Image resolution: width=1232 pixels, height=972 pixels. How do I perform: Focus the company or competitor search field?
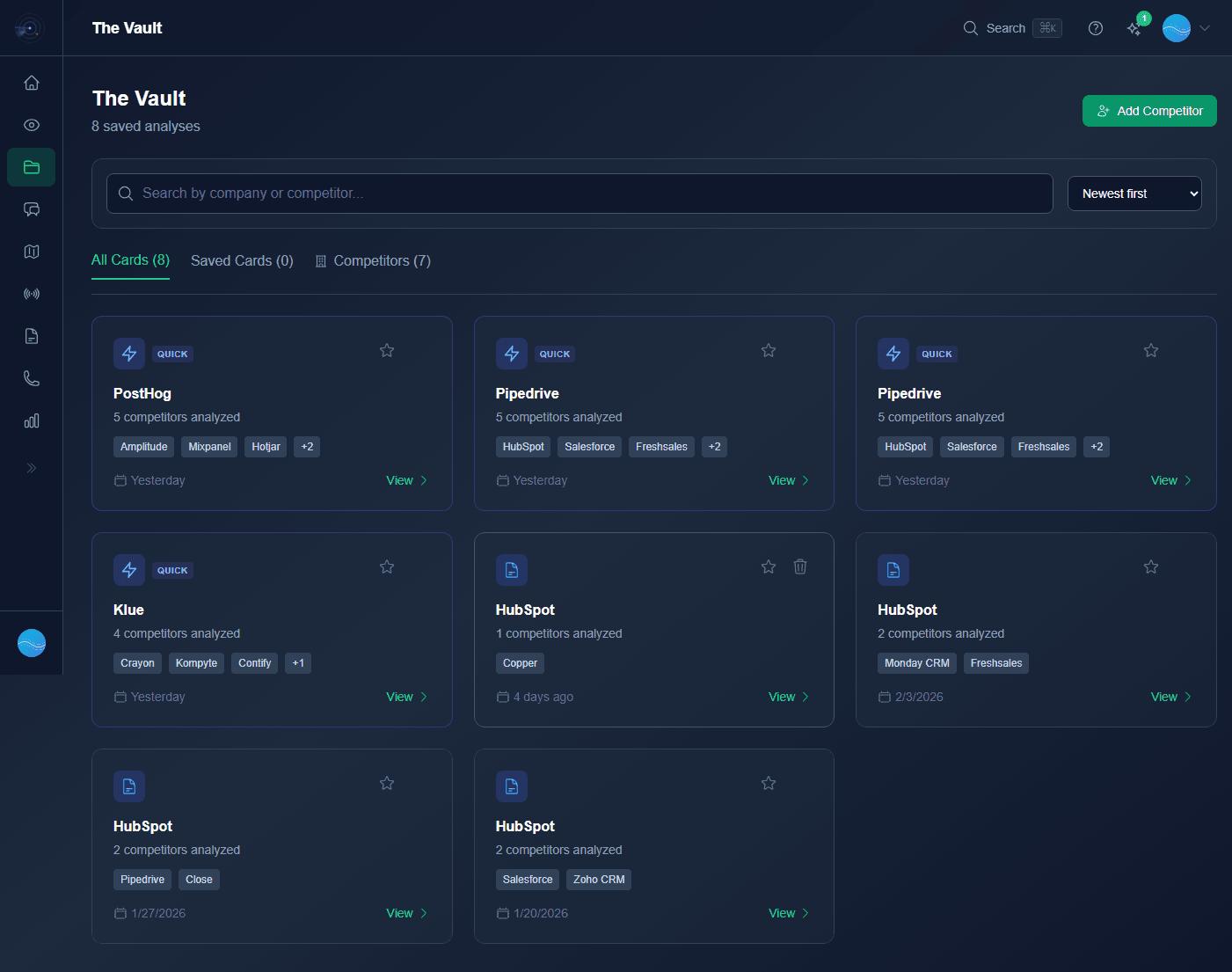click(x=580, y=194)
